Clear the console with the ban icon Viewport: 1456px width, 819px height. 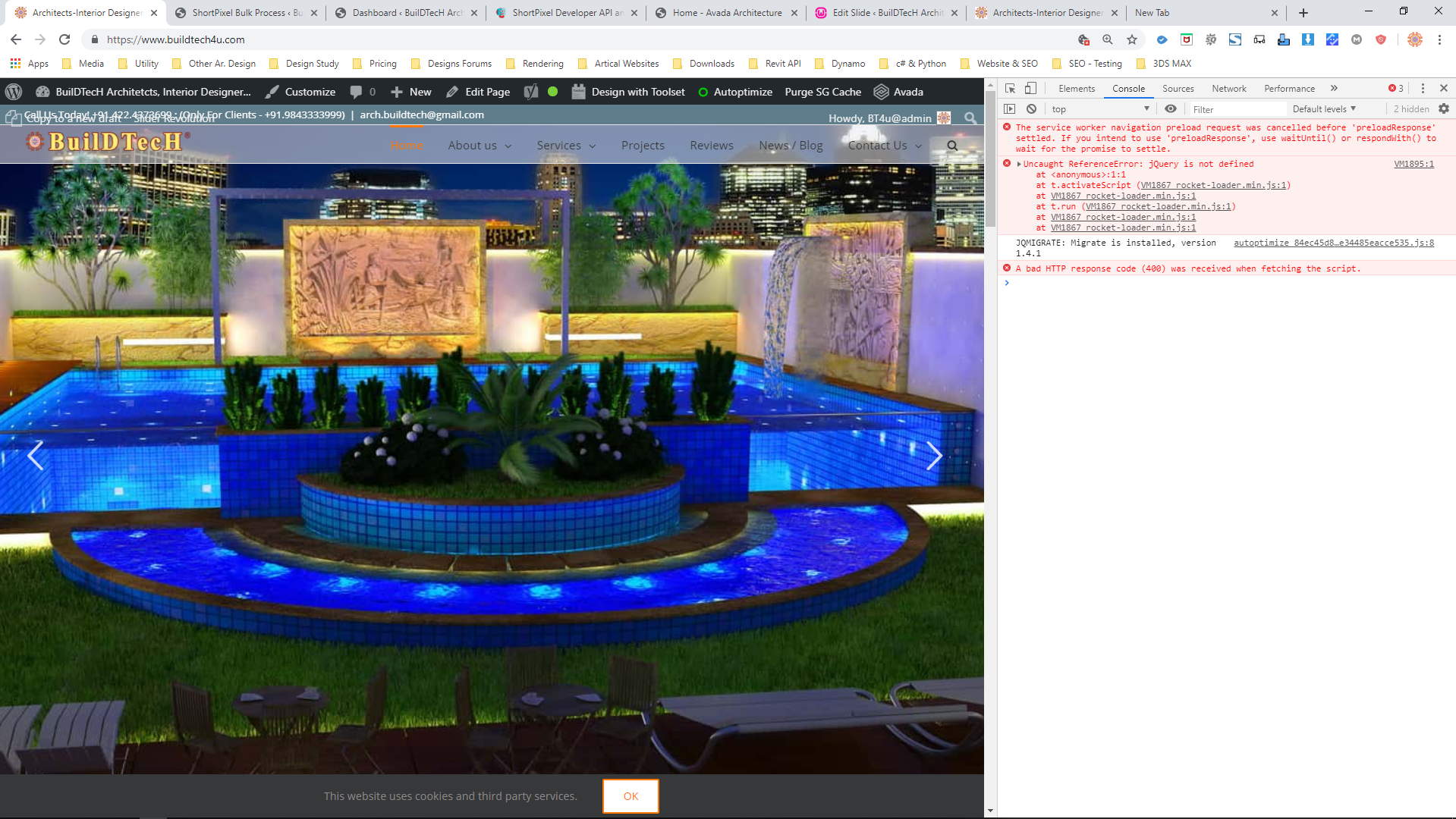tap(1031, 109)
